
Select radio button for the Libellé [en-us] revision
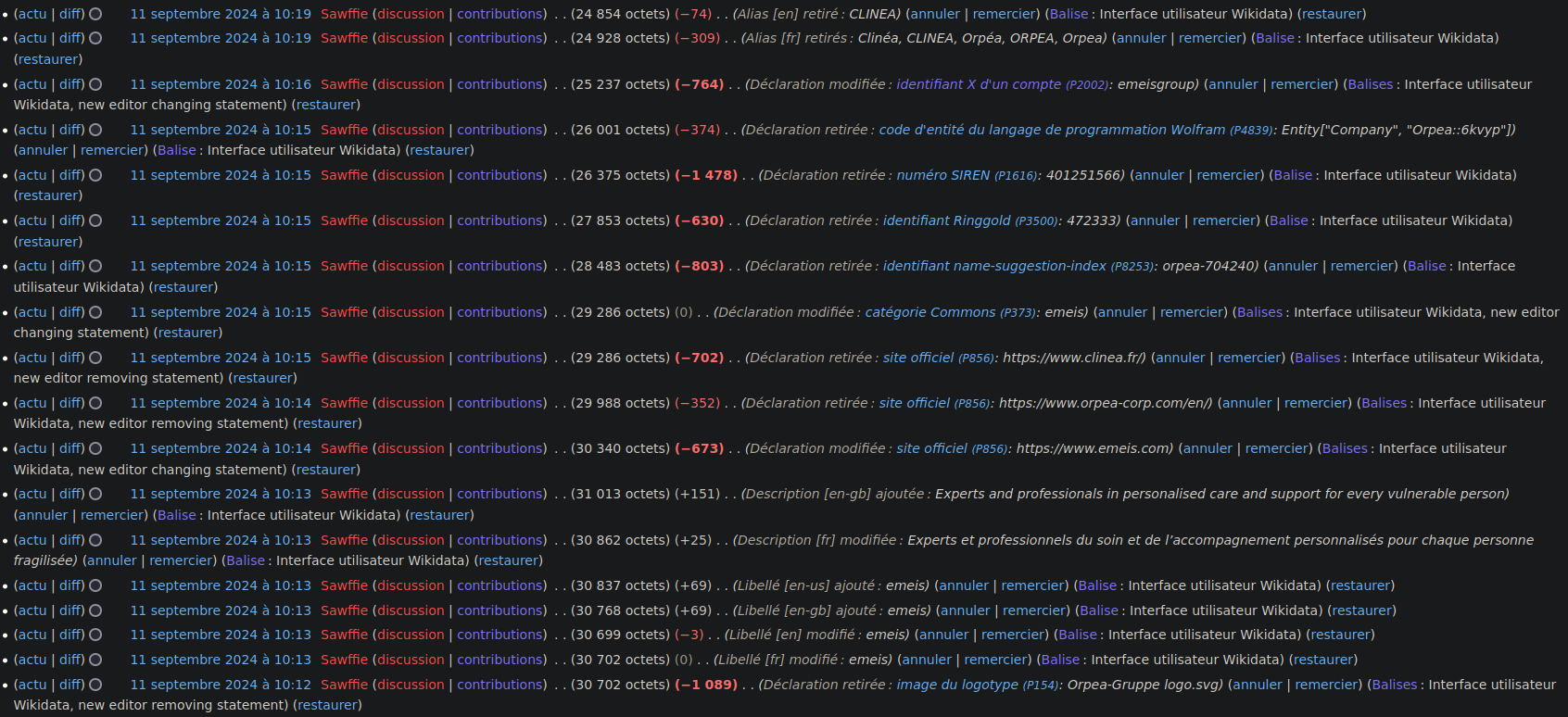pyautogui.click(x=95, y=585)
